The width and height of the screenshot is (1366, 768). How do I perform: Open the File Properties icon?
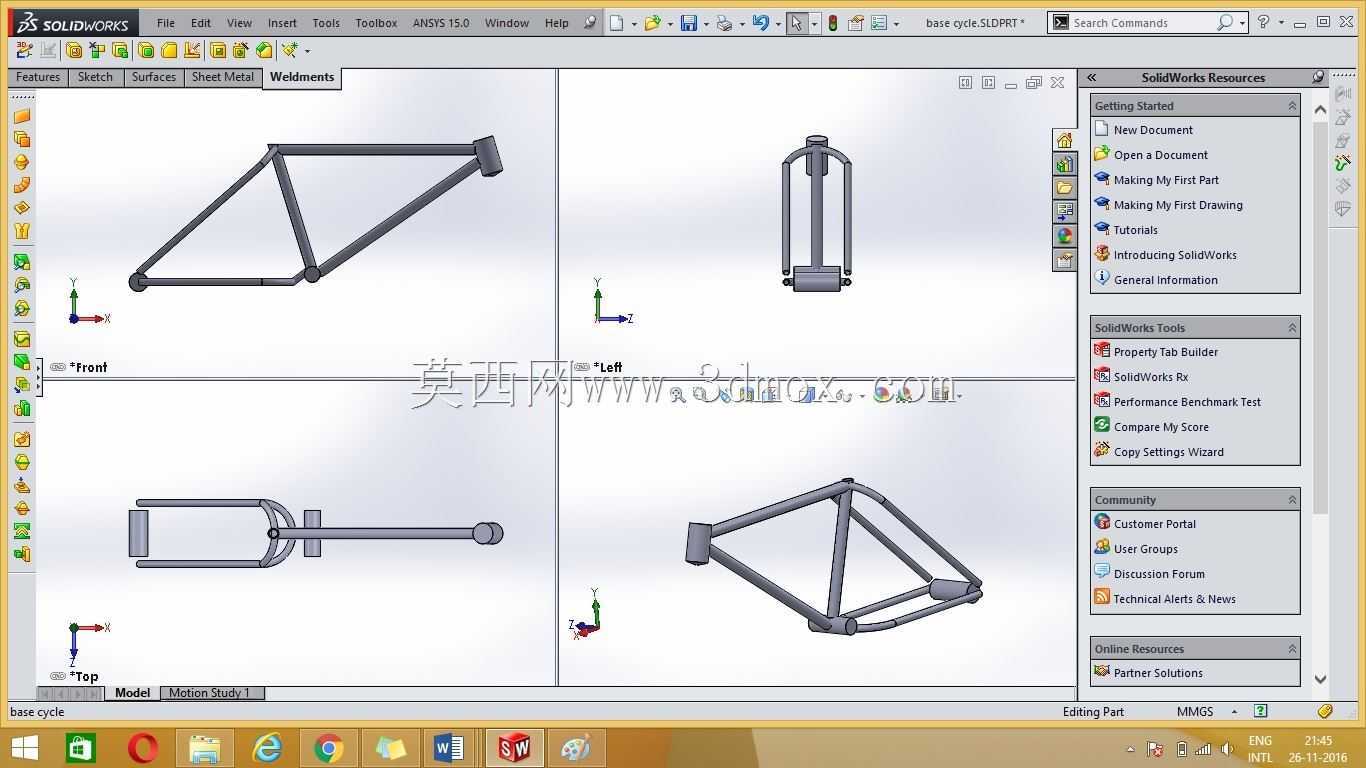(x=855, y=23)
